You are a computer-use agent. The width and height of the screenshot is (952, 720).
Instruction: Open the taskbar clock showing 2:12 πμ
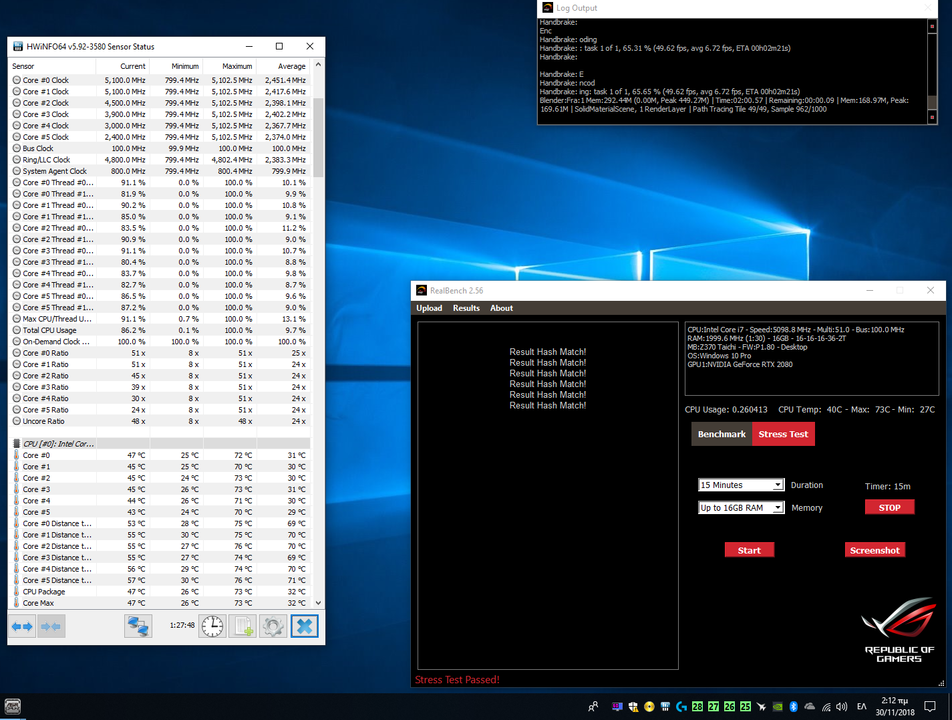(895, 707)
